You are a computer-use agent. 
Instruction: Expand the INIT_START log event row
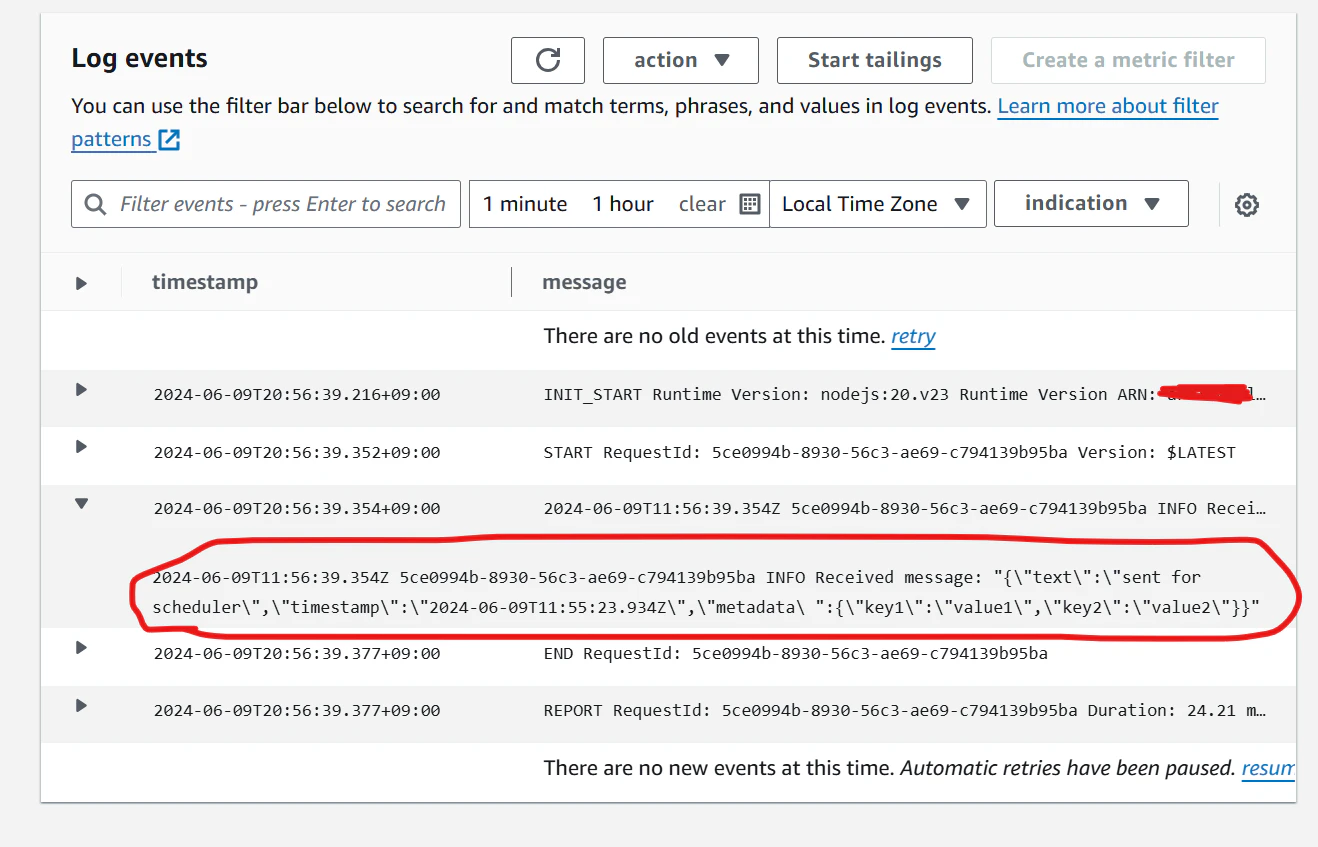pos(82,390)
